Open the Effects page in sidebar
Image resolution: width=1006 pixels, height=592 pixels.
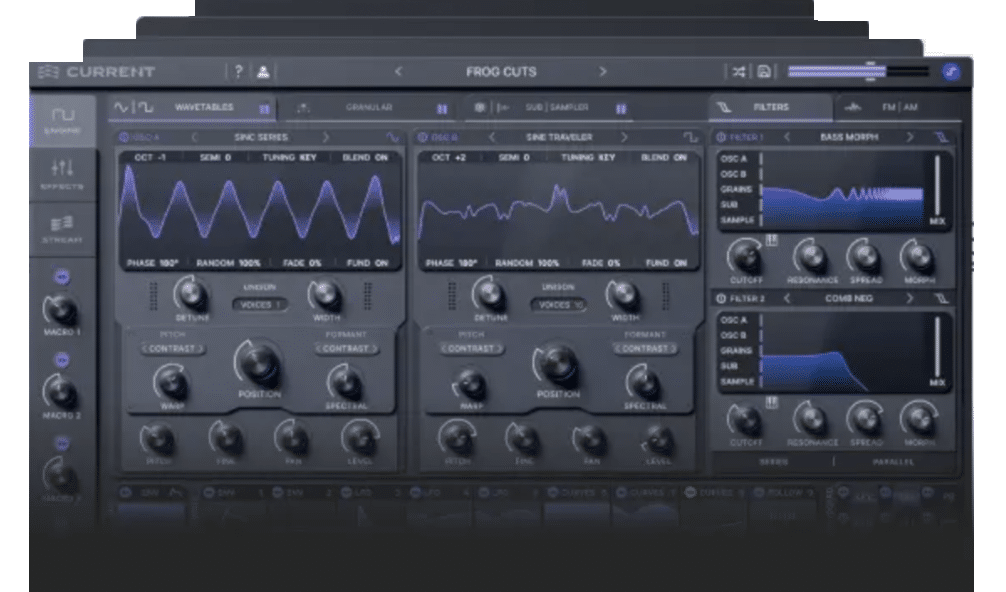pyautogui.click(x=62, y=174)
